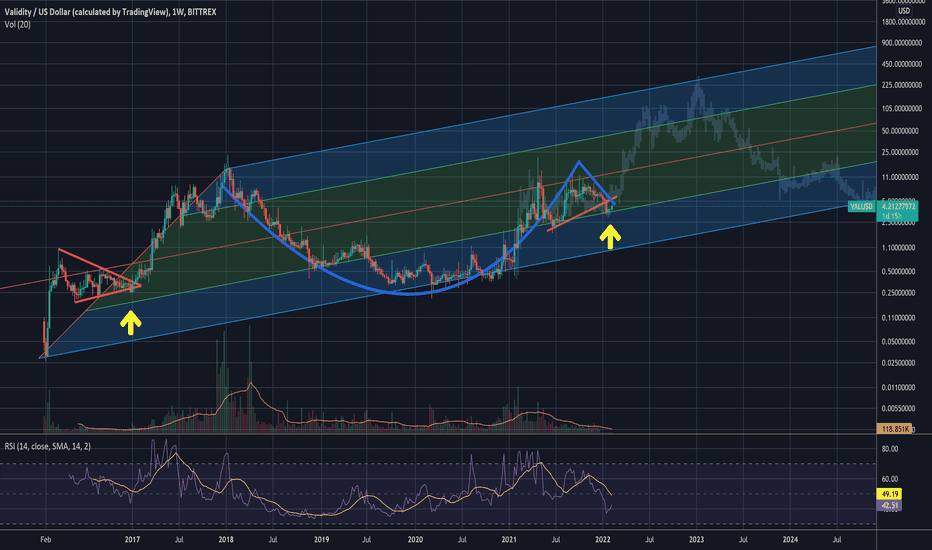Select the 0.05000000 price axis label
The image size is (932, 550).
(898, 342)
